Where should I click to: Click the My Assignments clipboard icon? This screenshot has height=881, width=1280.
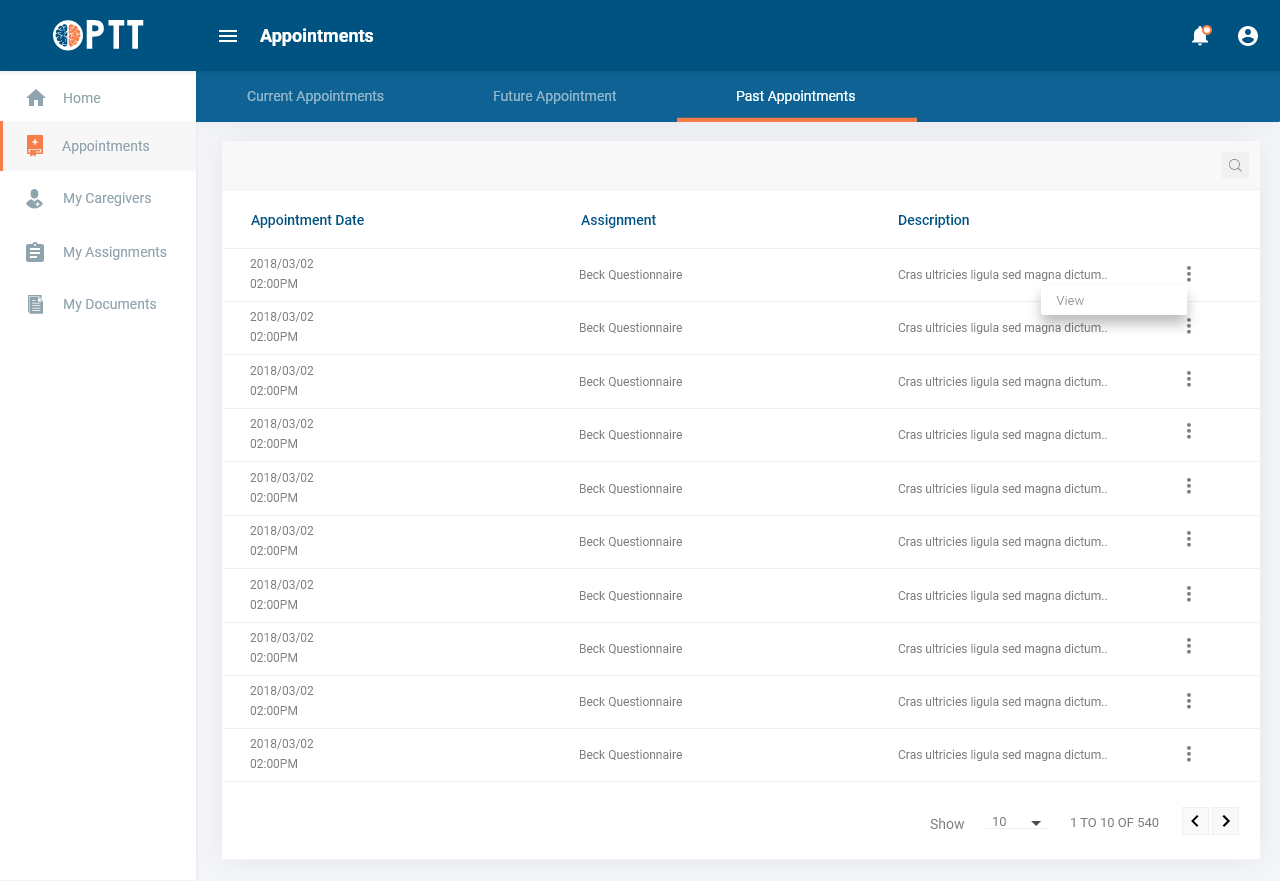coord(35,252)
